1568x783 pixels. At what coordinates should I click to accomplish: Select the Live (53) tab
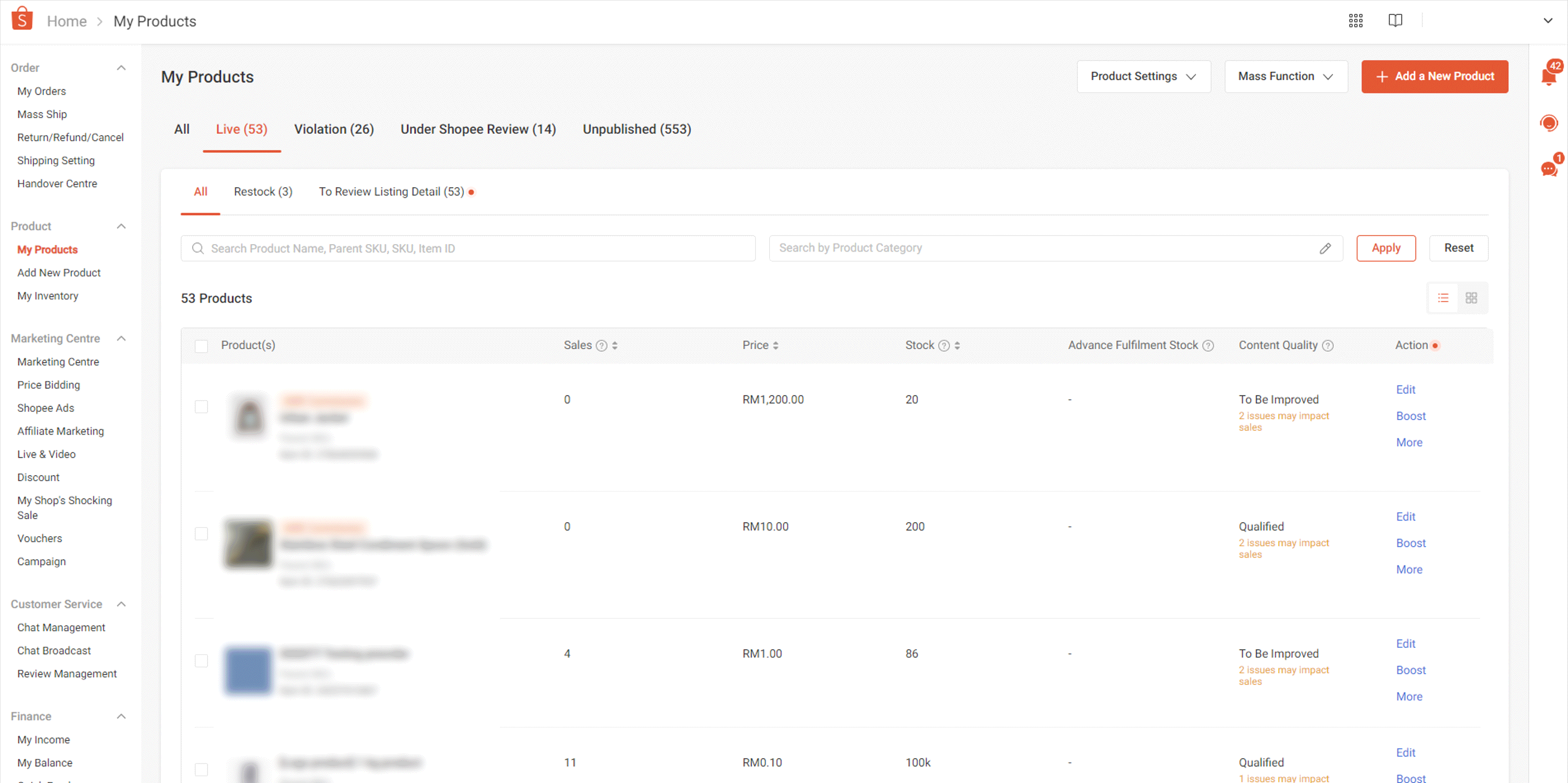click(x=242, y=129)
